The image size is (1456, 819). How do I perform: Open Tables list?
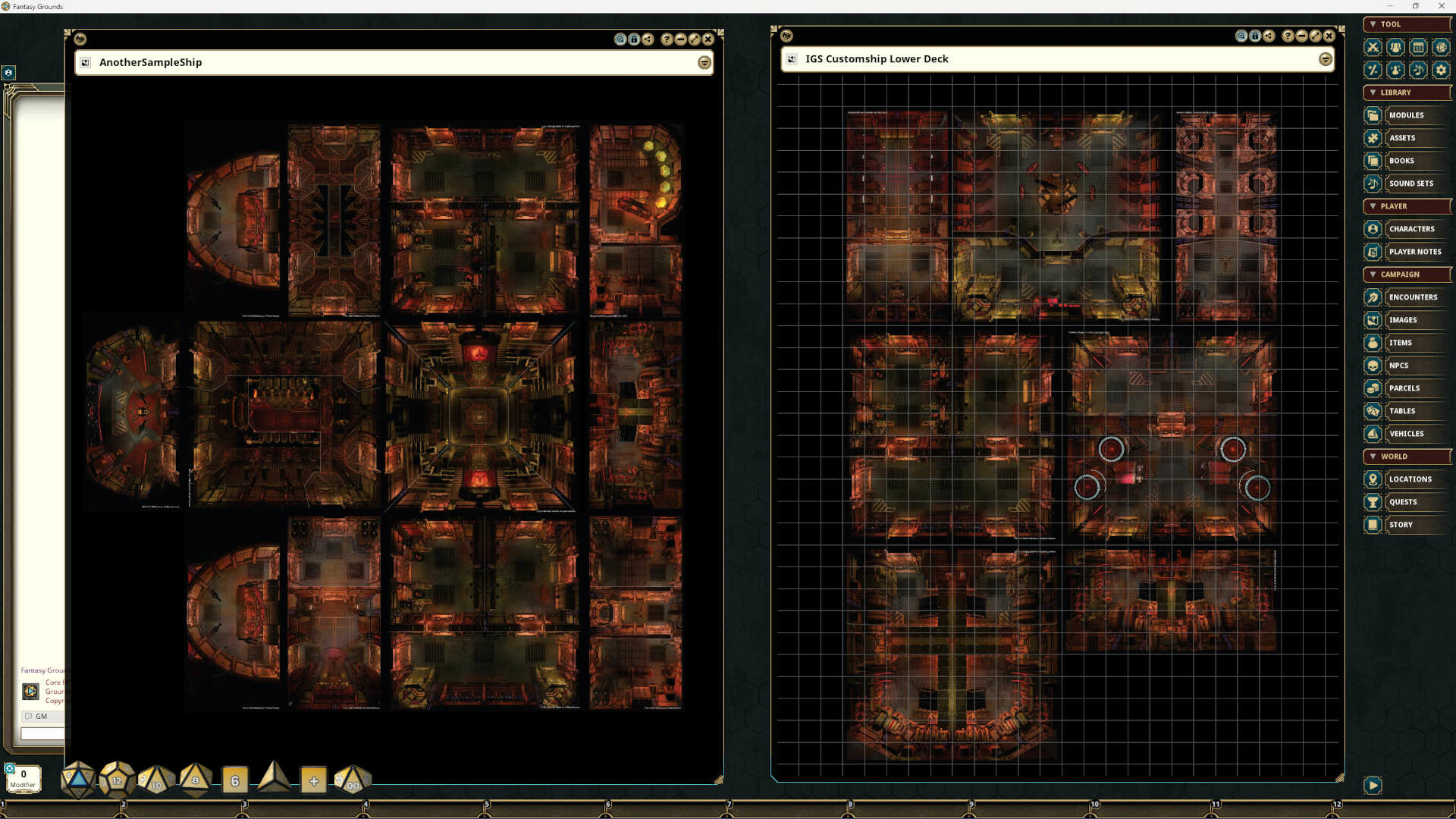(1407, 411)
